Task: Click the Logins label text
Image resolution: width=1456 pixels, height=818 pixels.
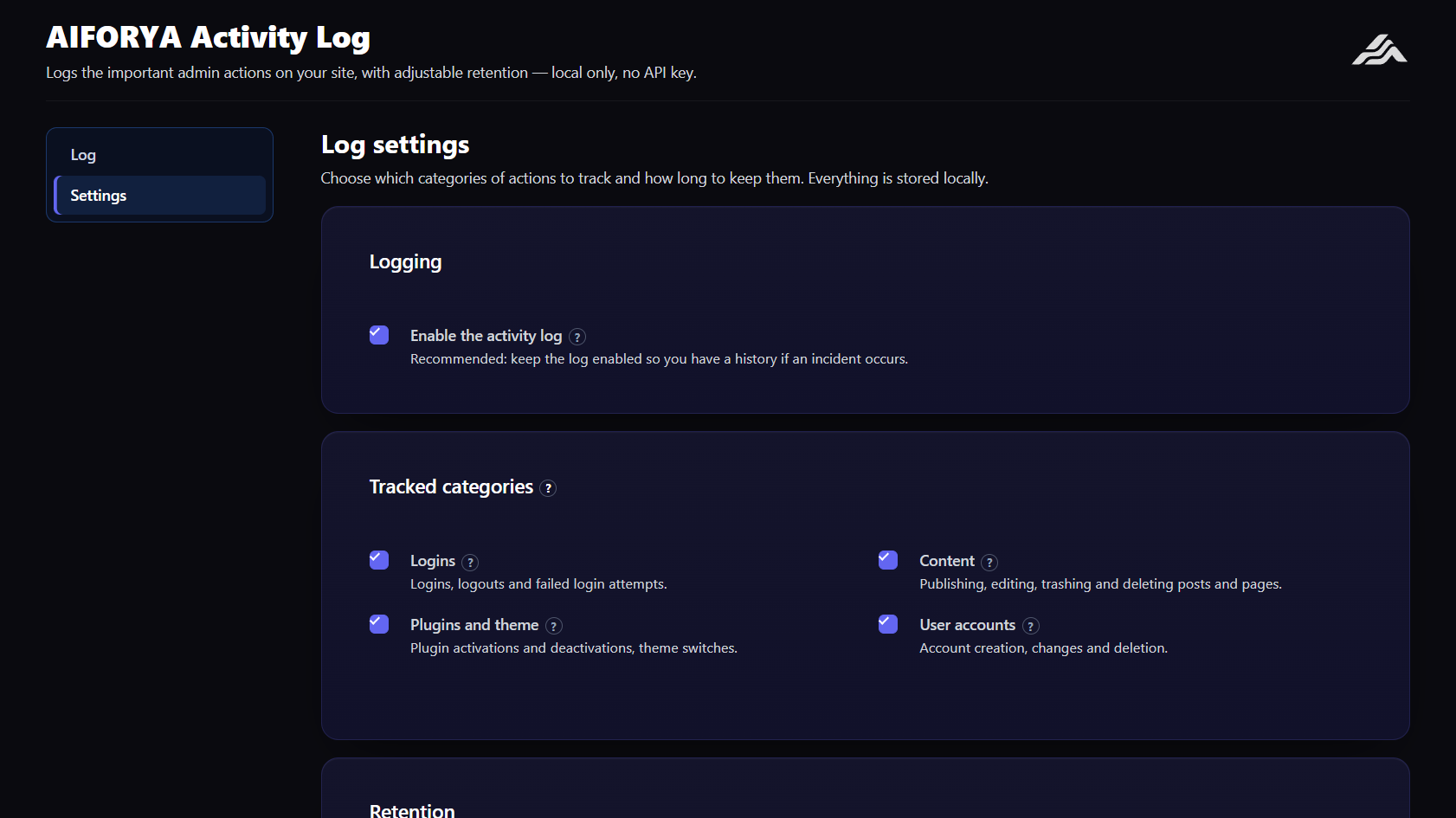Action: [433, 561]
